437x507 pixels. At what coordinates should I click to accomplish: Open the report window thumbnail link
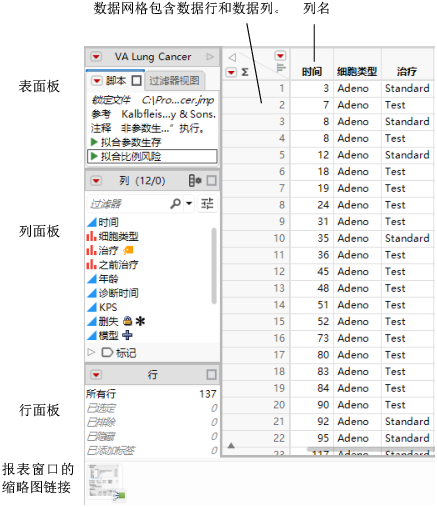pos(106,482)
